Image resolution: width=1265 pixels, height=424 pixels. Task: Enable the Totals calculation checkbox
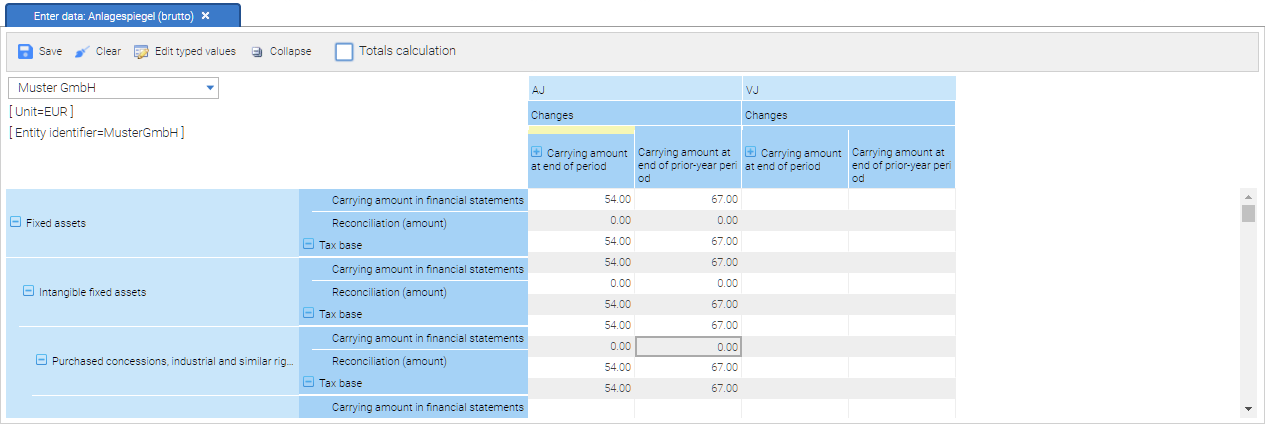click(344, 52)
